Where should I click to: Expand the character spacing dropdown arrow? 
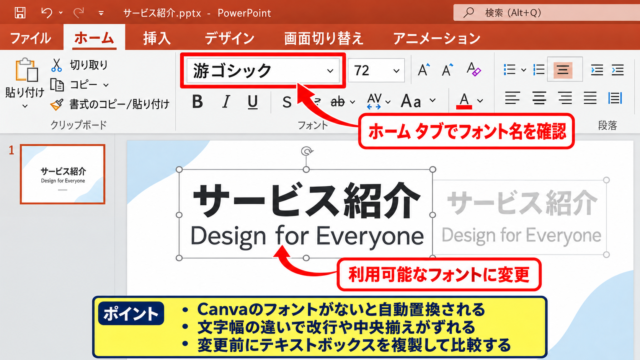tap(388, 102)
